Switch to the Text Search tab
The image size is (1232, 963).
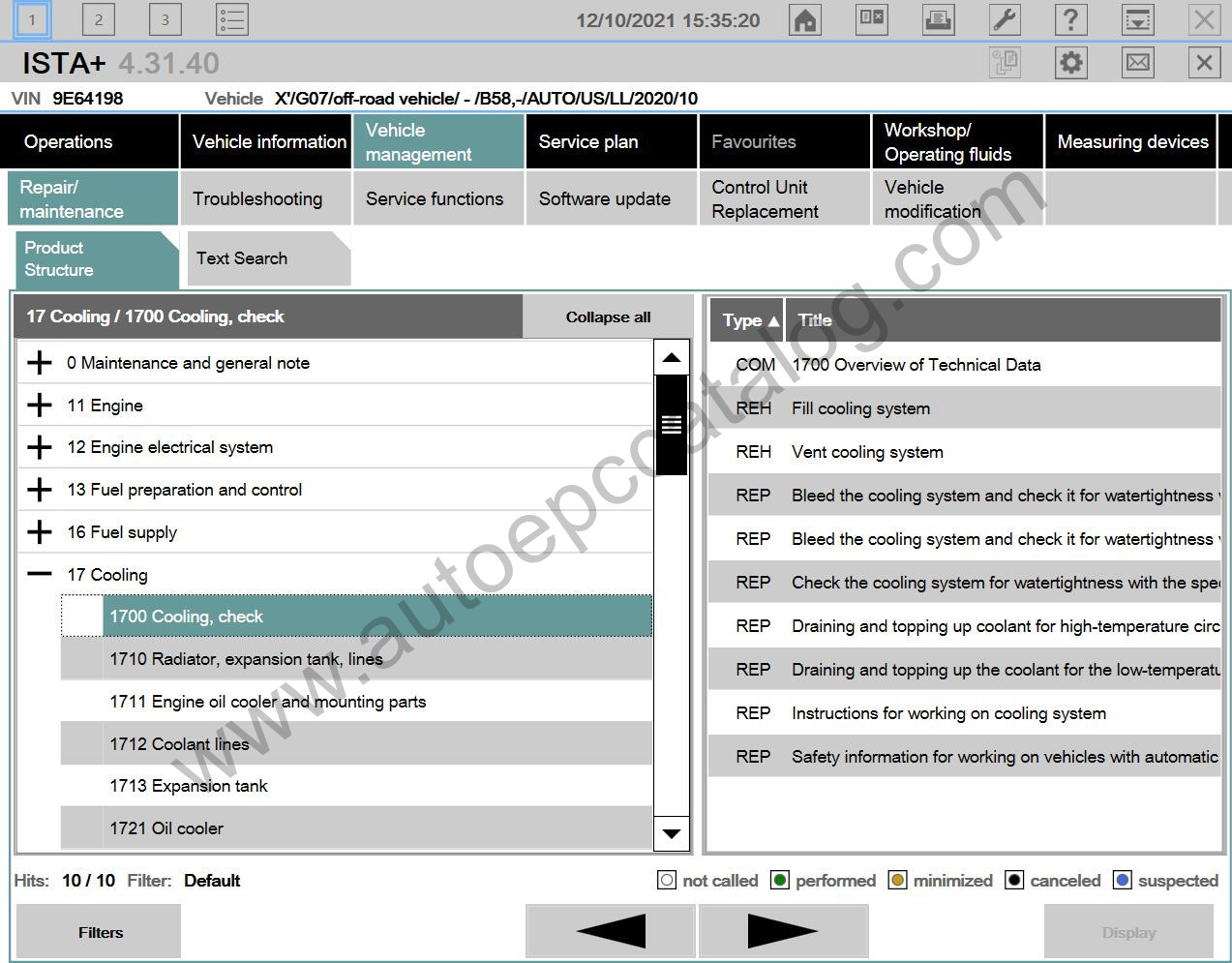tap(268, 258)
